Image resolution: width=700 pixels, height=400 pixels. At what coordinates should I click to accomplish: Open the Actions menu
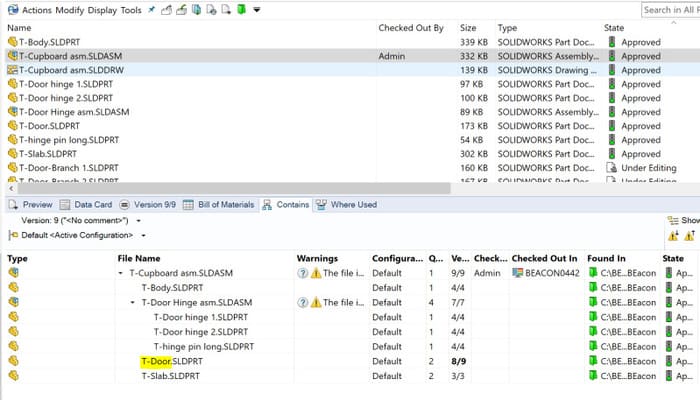[37, 10]
